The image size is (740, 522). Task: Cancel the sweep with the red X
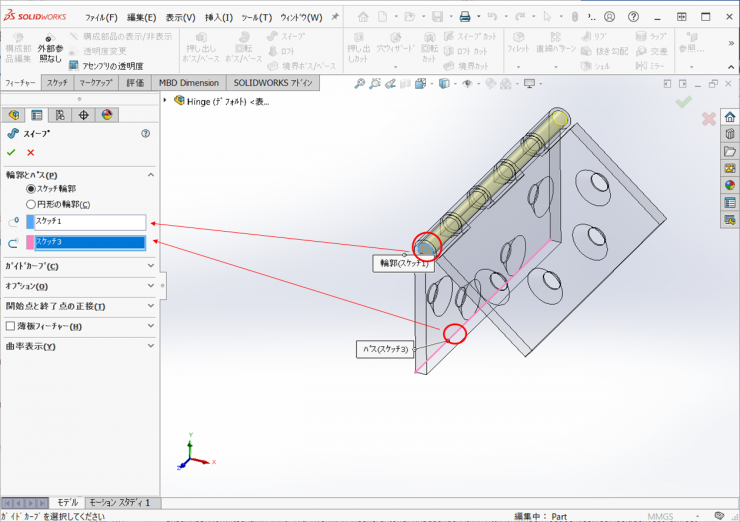(31, 152)
